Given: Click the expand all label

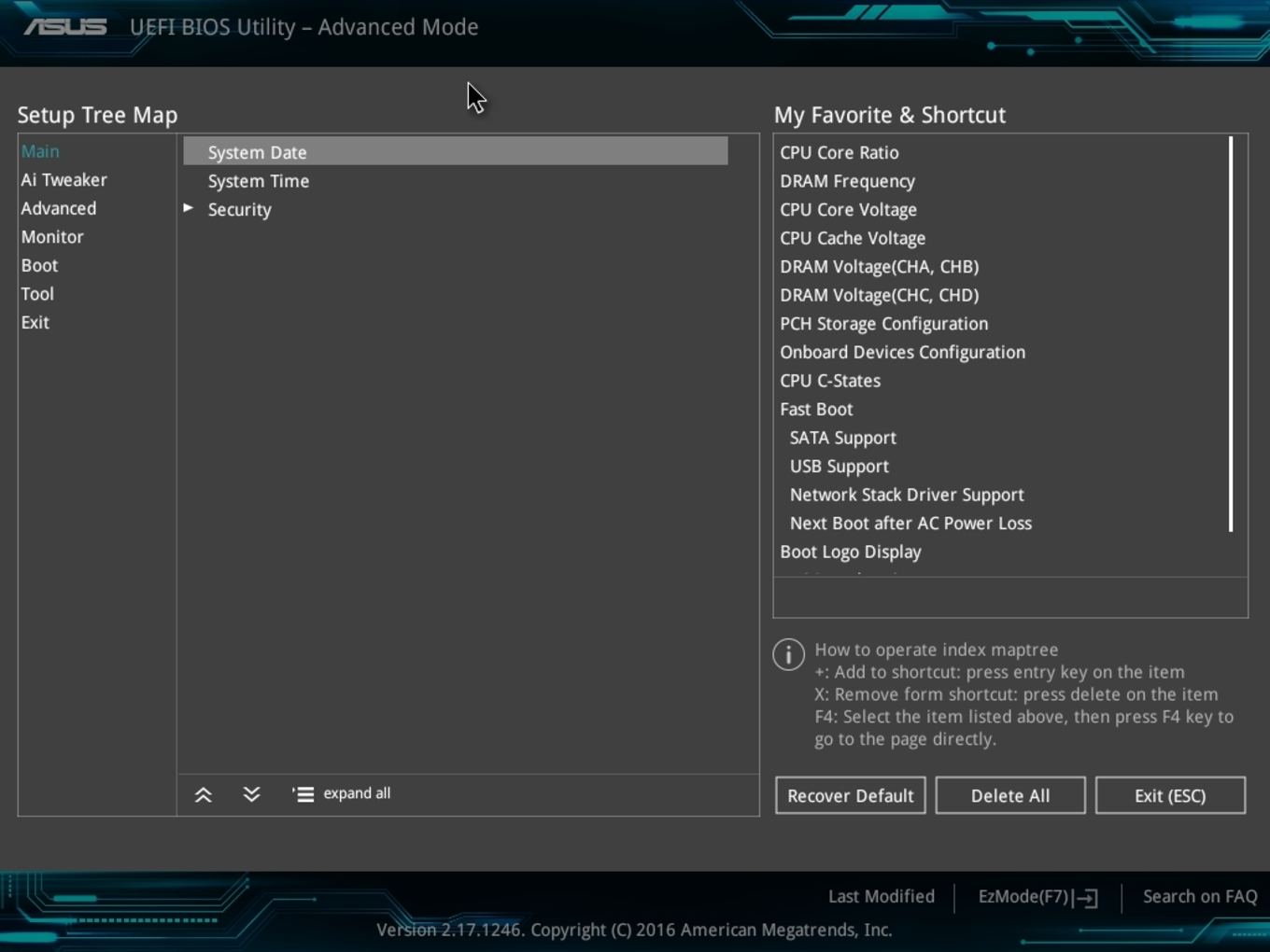Looking at the screenshot, I should [357, 793].
